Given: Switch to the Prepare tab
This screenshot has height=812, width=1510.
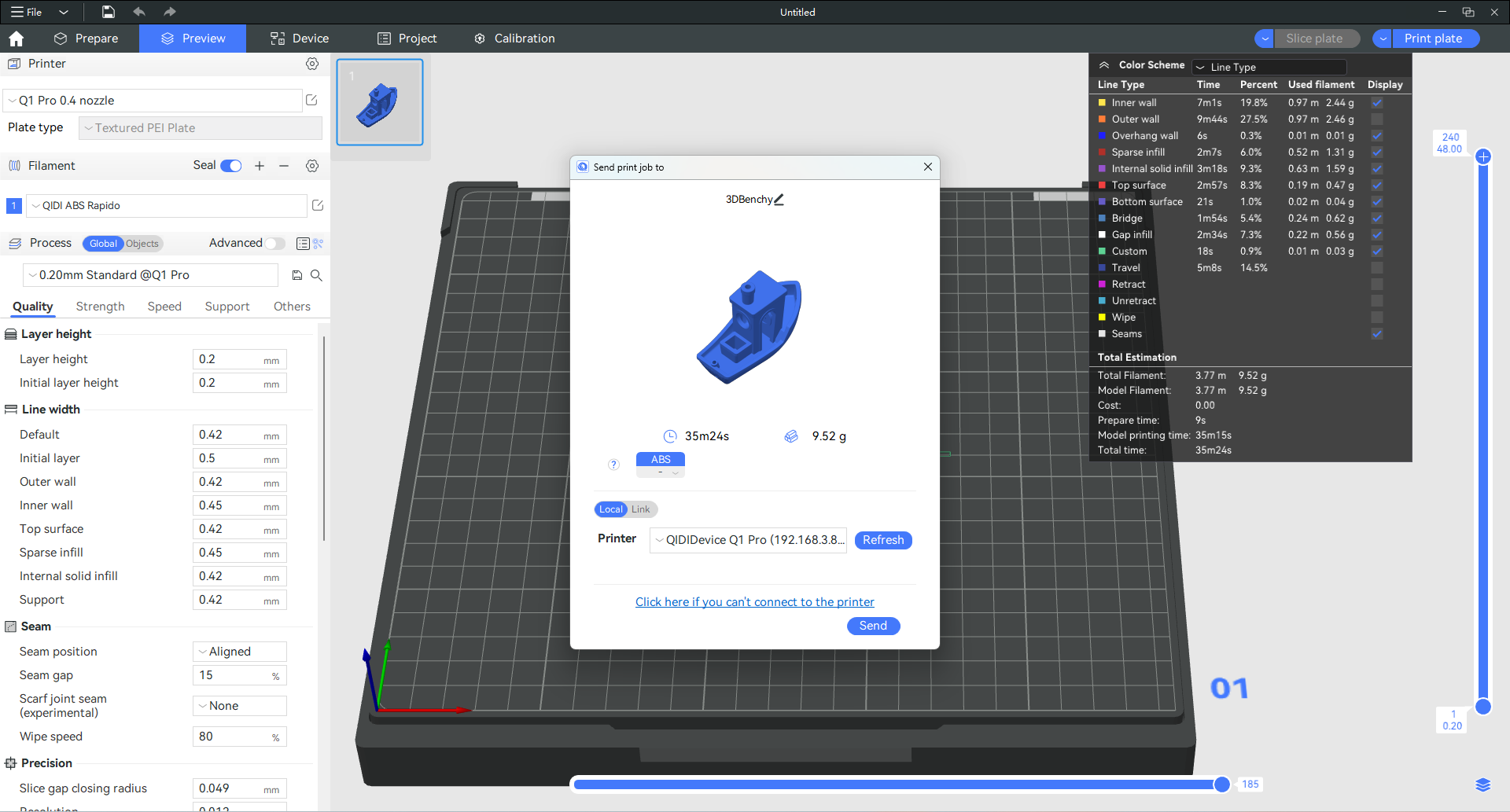Looking at the screenshot, I should (x=86, y=39).
